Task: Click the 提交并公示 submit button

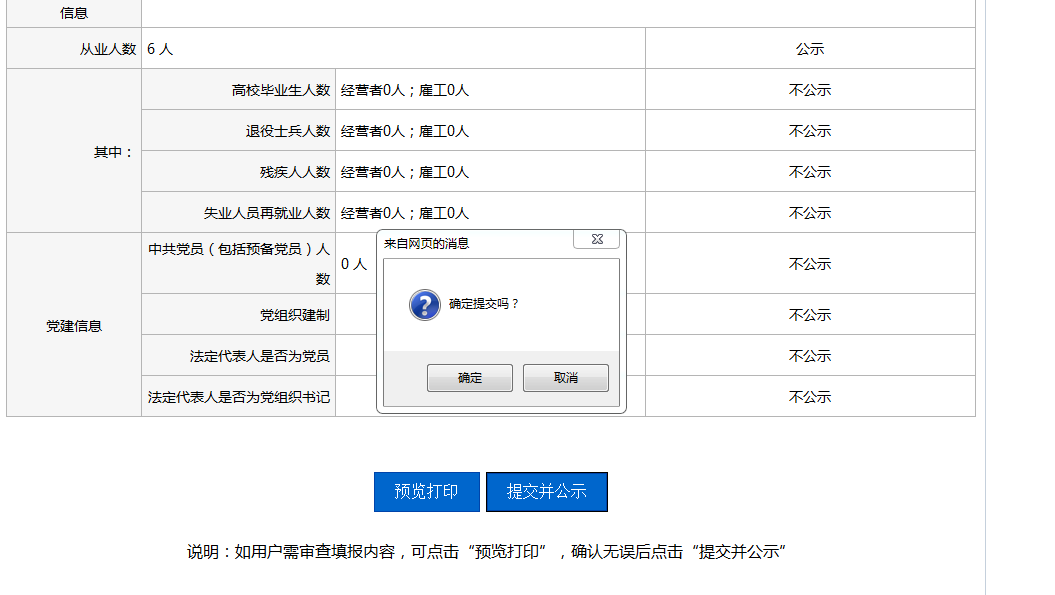Action: tap(547, 492)
